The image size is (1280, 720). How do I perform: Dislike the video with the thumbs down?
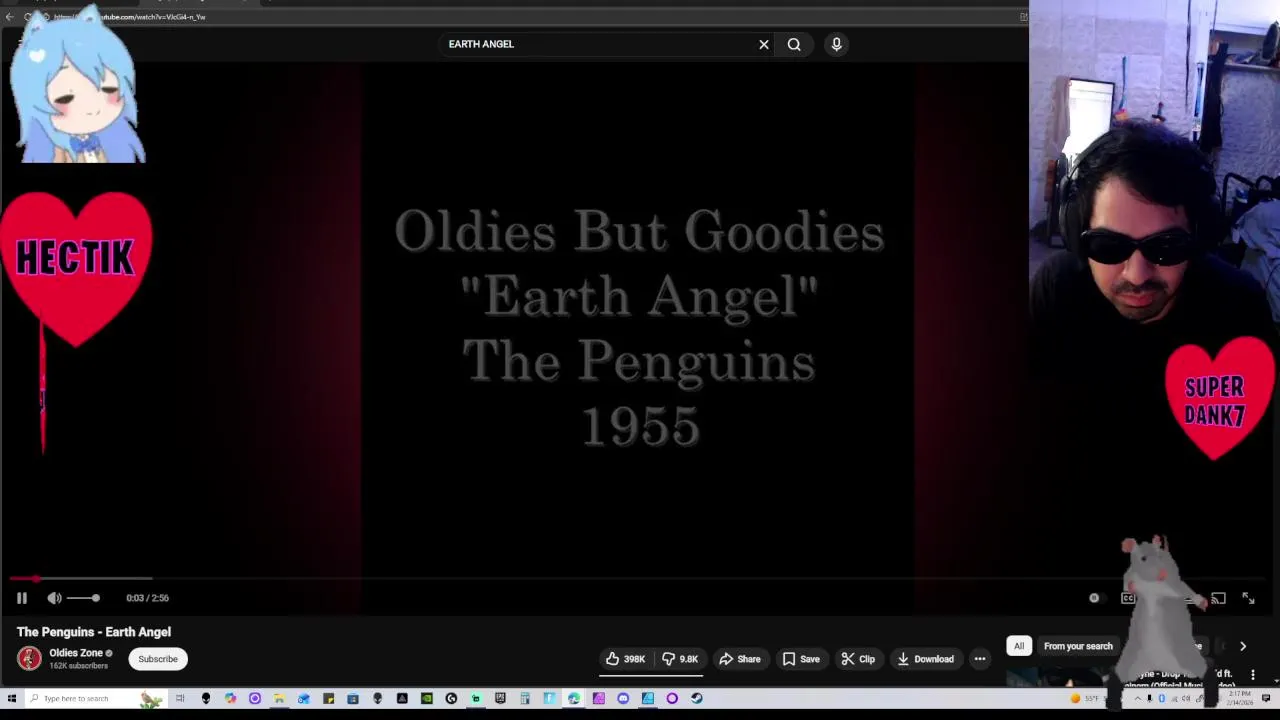pyautogui.click(x=680, y=659)
